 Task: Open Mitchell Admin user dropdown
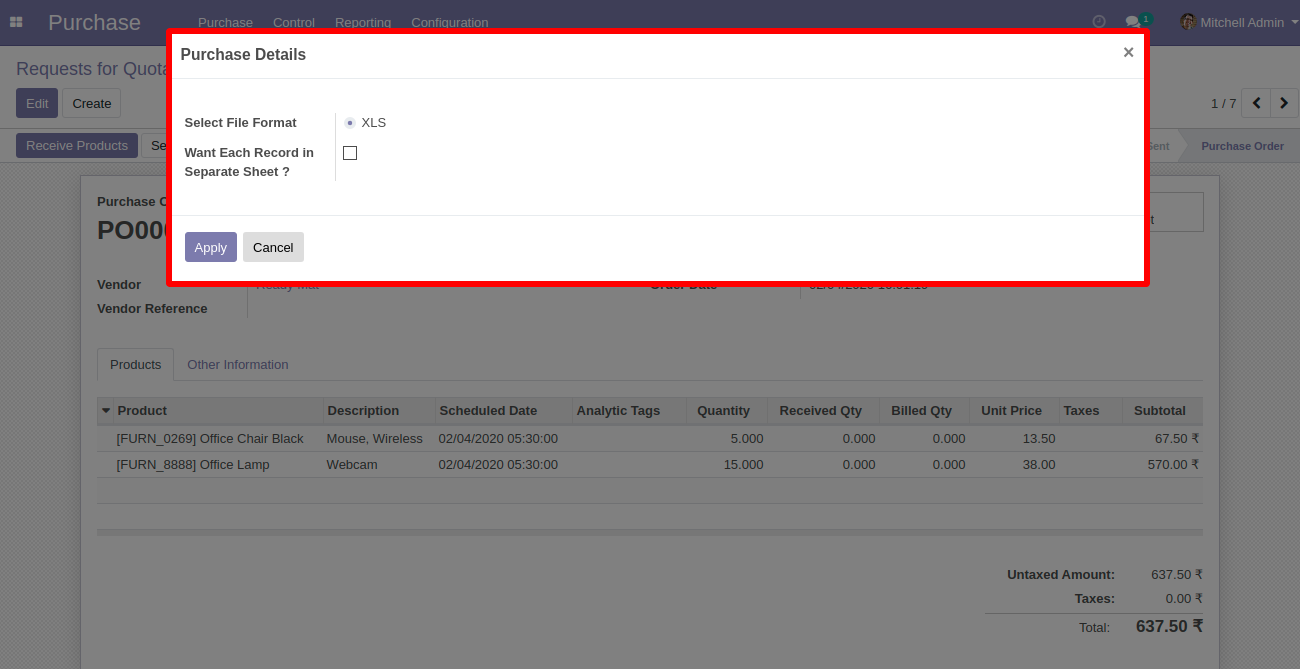[x=1242, y=22]
